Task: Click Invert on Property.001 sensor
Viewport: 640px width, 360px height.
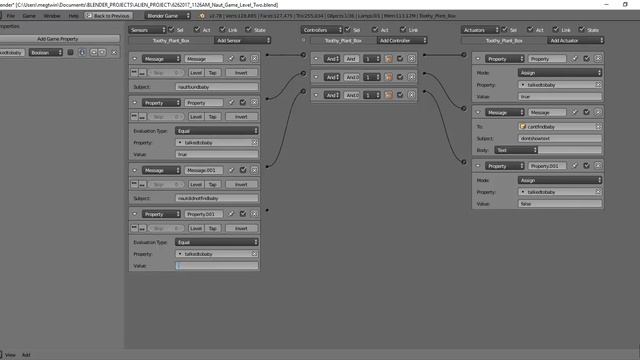Action: (x=241, y=228)
